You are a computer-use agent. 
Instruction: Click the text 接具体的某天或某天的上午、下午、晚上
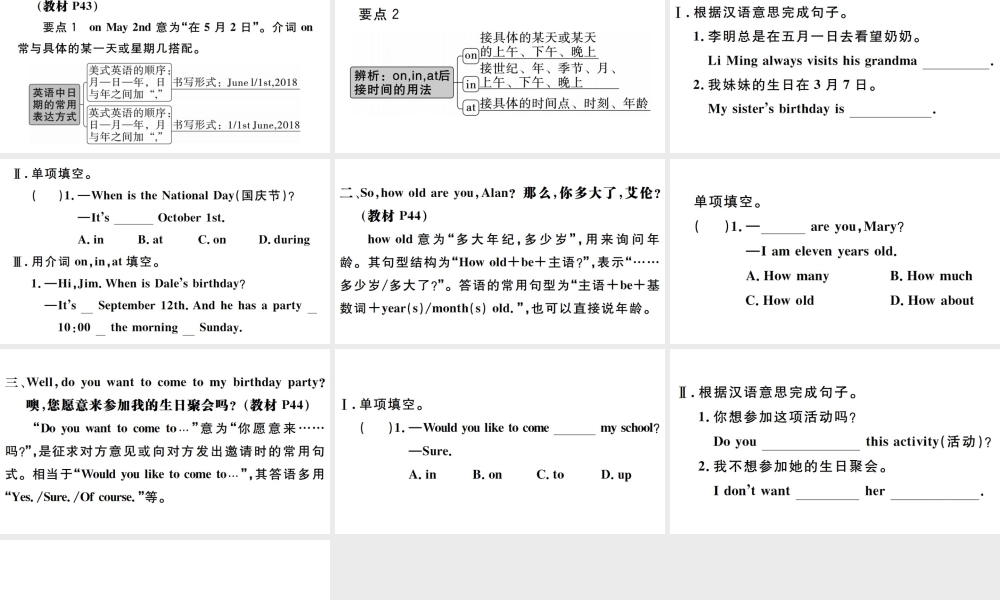[538, 45]
